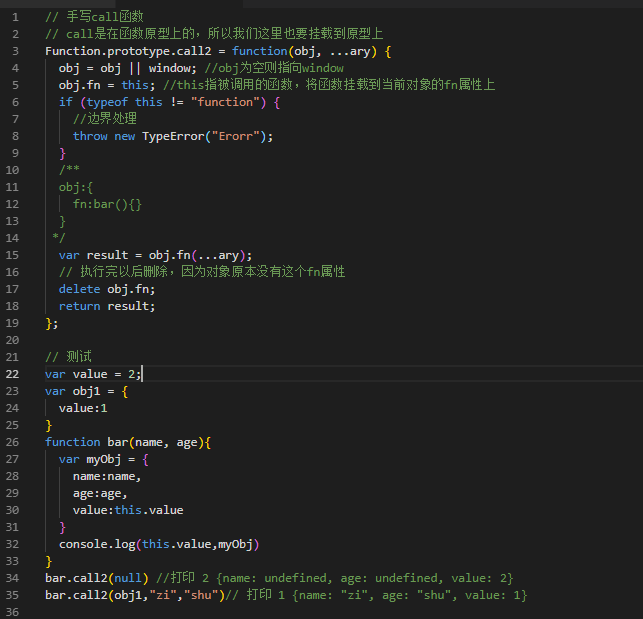The height and width of the screenshot is (619, 643).
Task: Click the '...ary' parameter on line 3
Action: (x=350, y=51)
